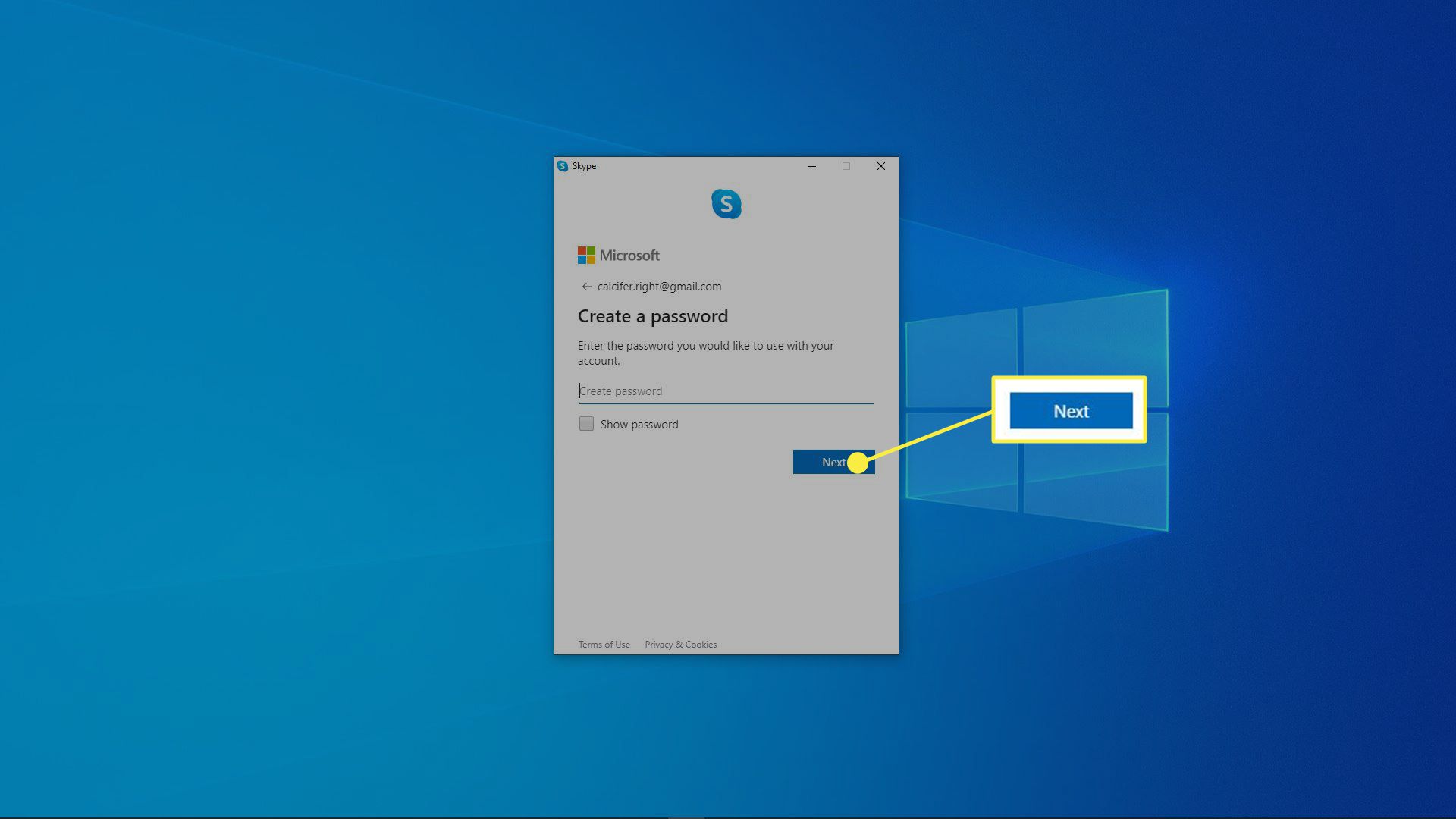Focus the Create password field

(726, 391)
